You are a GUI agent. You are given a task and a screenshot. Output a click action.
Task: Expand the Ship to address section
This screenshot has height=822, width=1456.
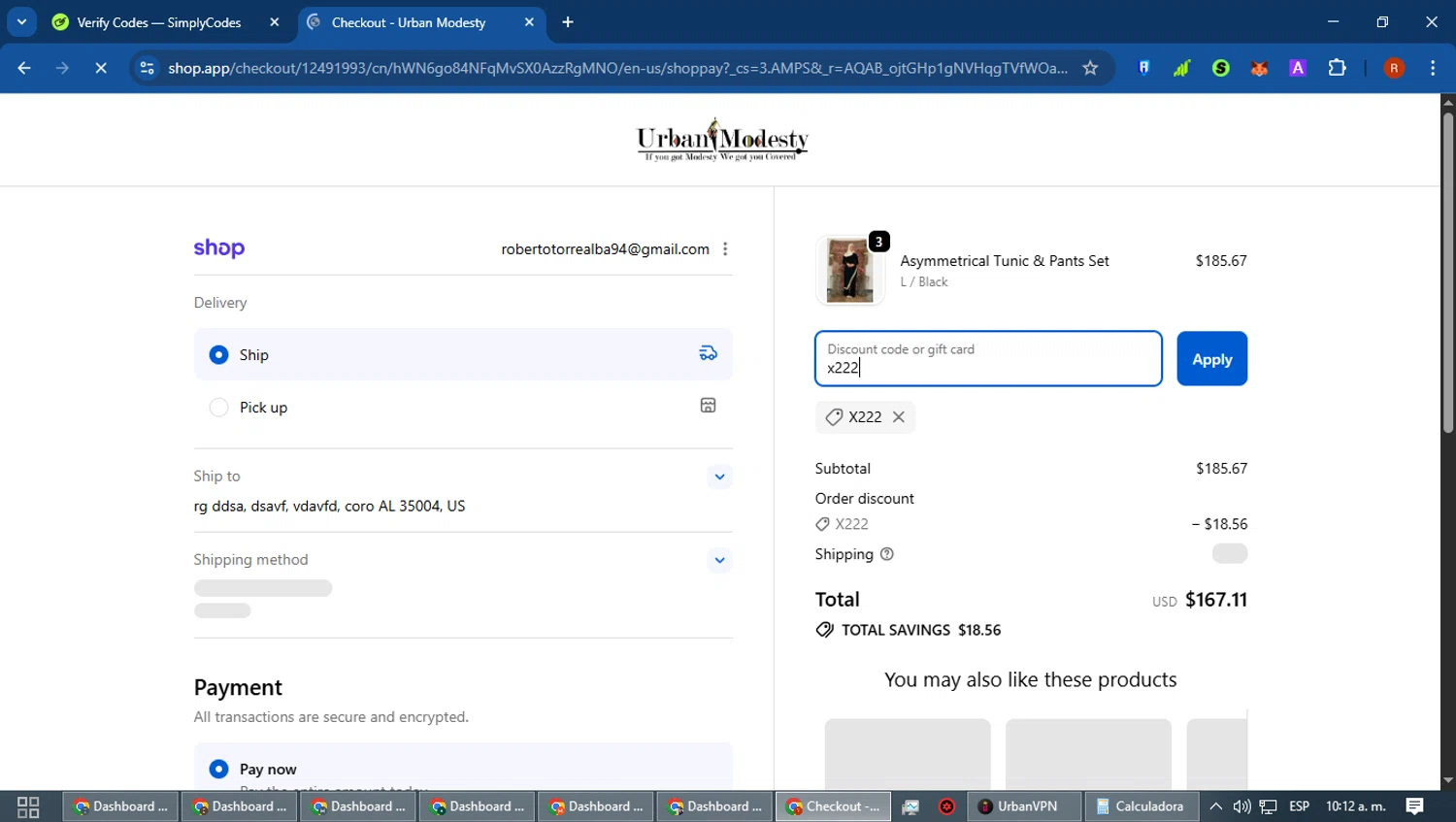(x=719, y=477)
